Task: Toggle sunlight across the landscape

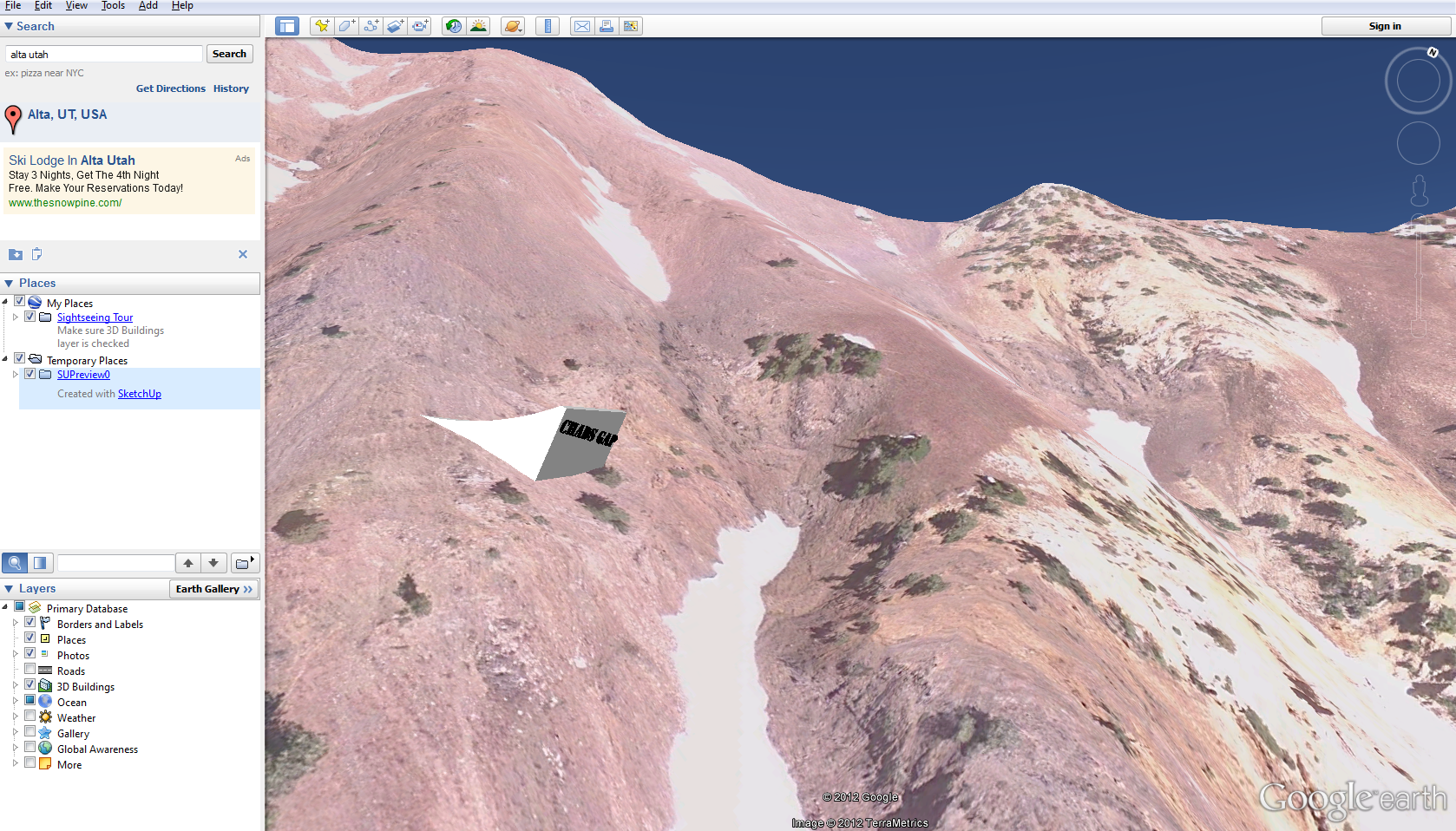Action: pyautogui.click(x=478, y=26)
